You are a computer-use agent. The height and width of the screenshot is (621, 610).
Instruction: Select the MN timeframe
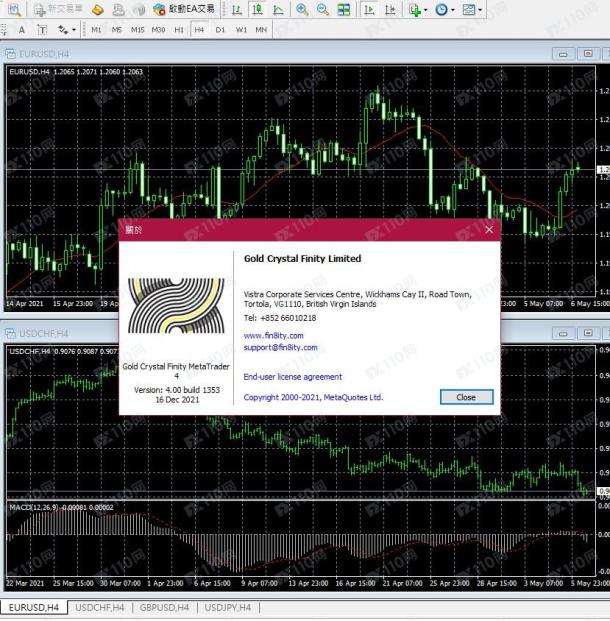coord(261,30)
